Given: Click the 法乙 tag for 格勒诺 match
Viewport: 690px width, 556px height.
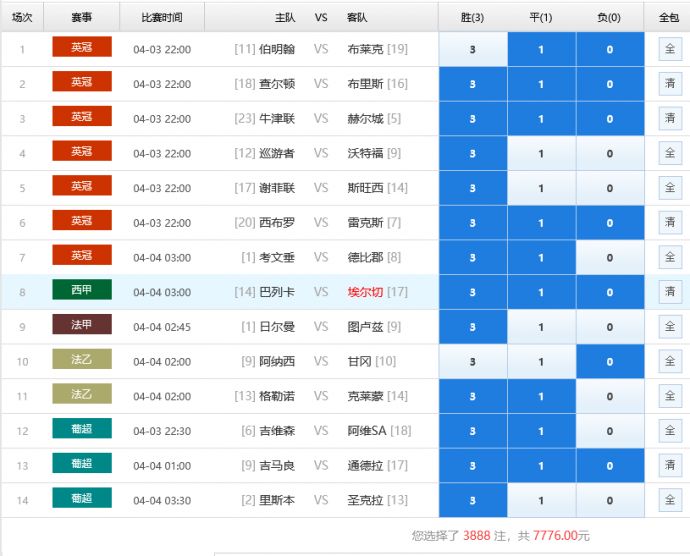Looking at the screenshot, I should (82, 394).
